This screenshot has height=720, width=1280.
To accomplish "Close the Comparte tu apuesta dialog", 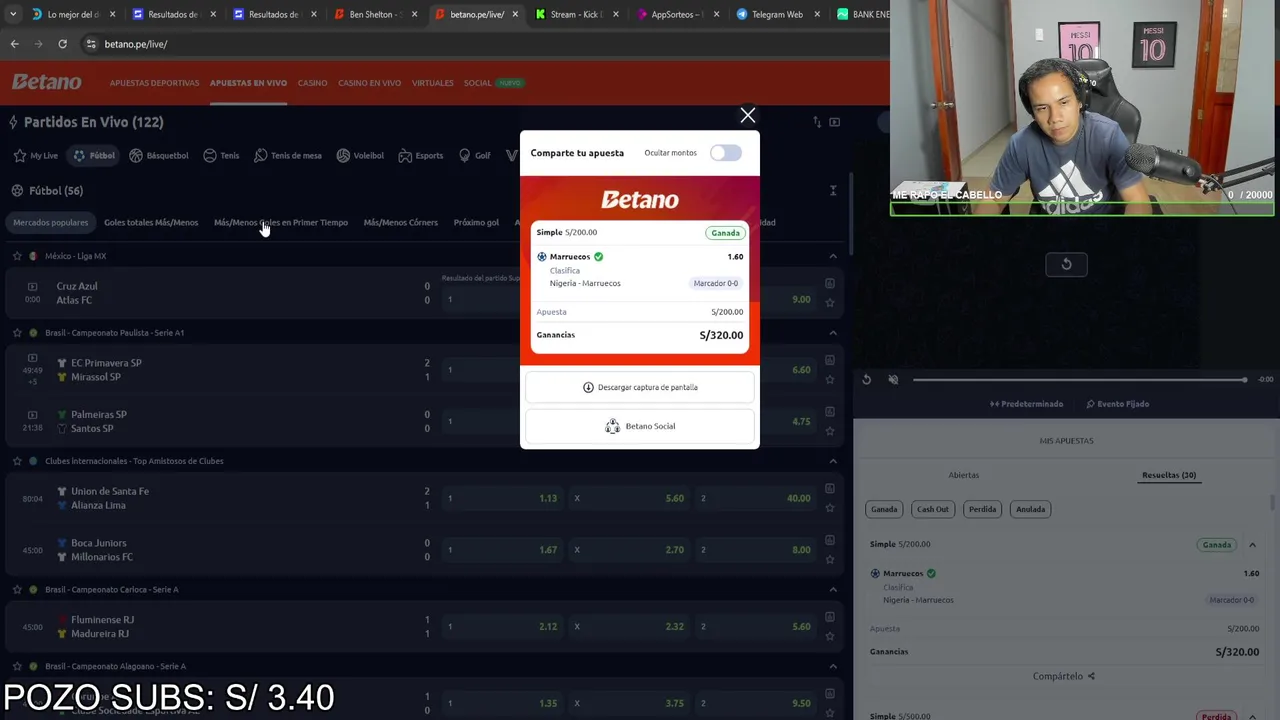I will click(x=747, y=115).
